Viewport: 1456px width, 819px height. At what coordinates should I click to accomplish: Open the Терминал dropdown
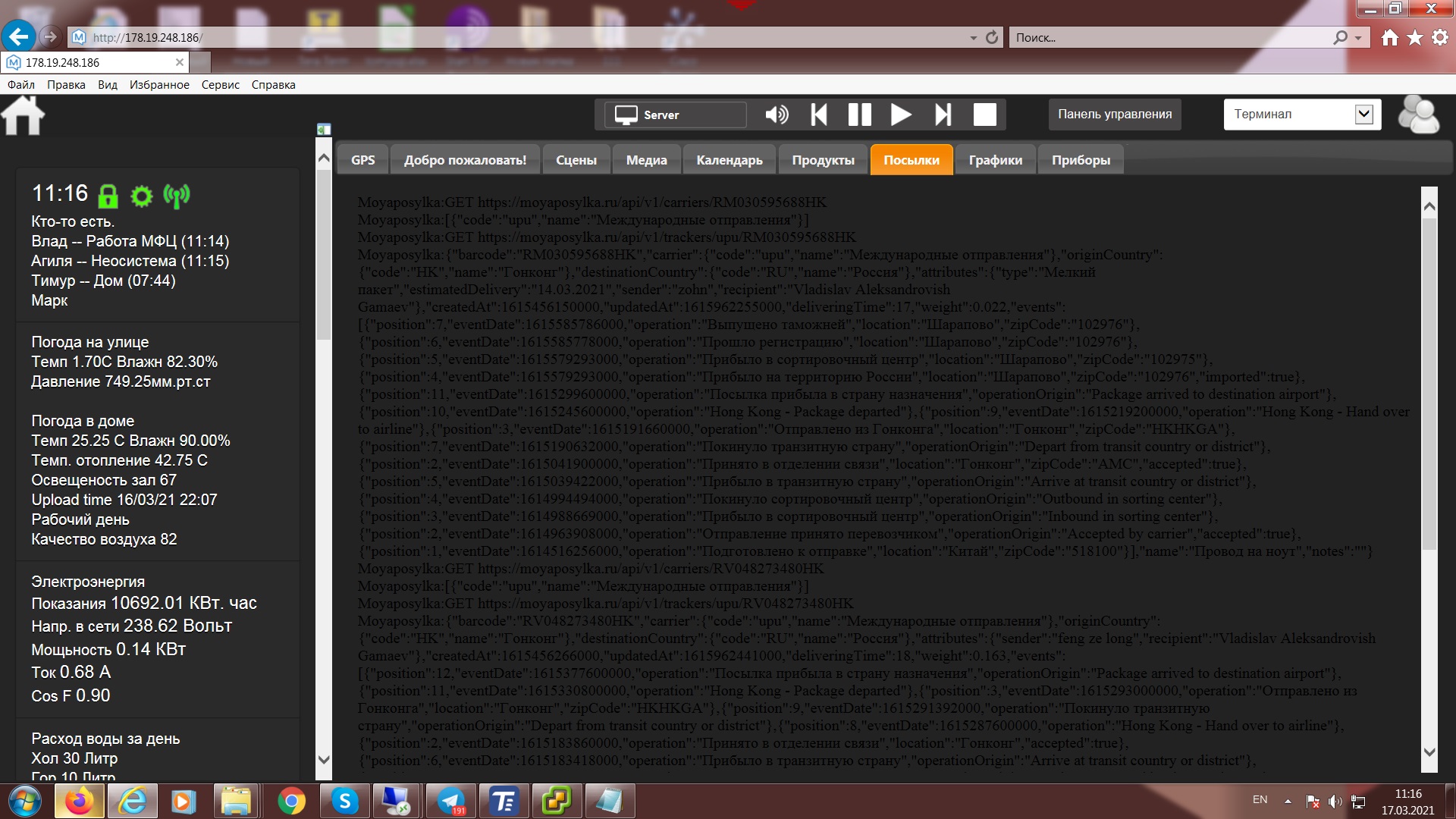1363,115
